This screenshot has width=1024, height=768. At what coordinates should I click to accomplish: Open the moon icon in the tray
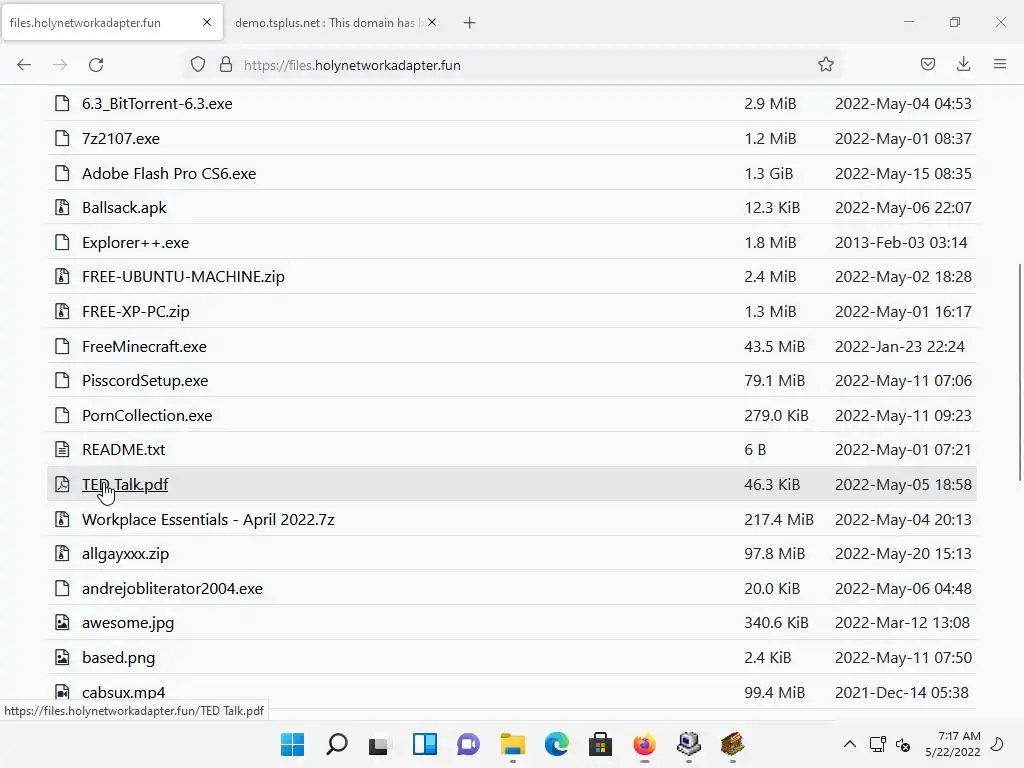(997, 744)
